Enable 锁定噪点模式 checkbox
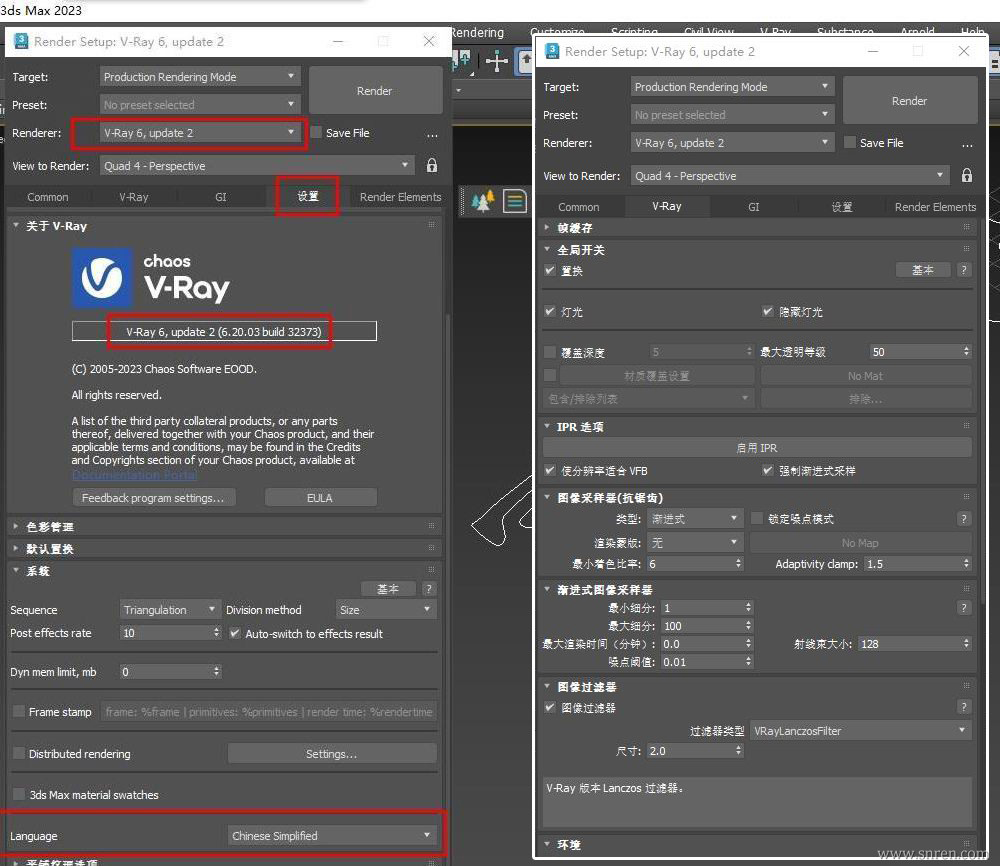 click(x=757, y=518)
